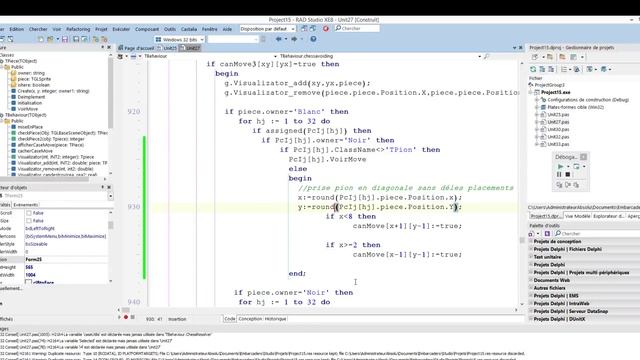
Task: Click the Form25 name property value
Action: tap(66, 259)
